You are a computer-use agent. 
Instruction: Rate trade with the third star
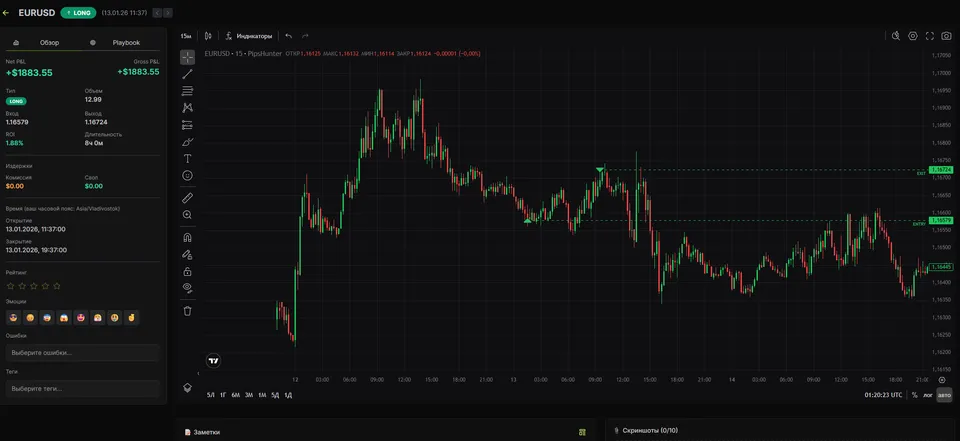click(34, 286)
